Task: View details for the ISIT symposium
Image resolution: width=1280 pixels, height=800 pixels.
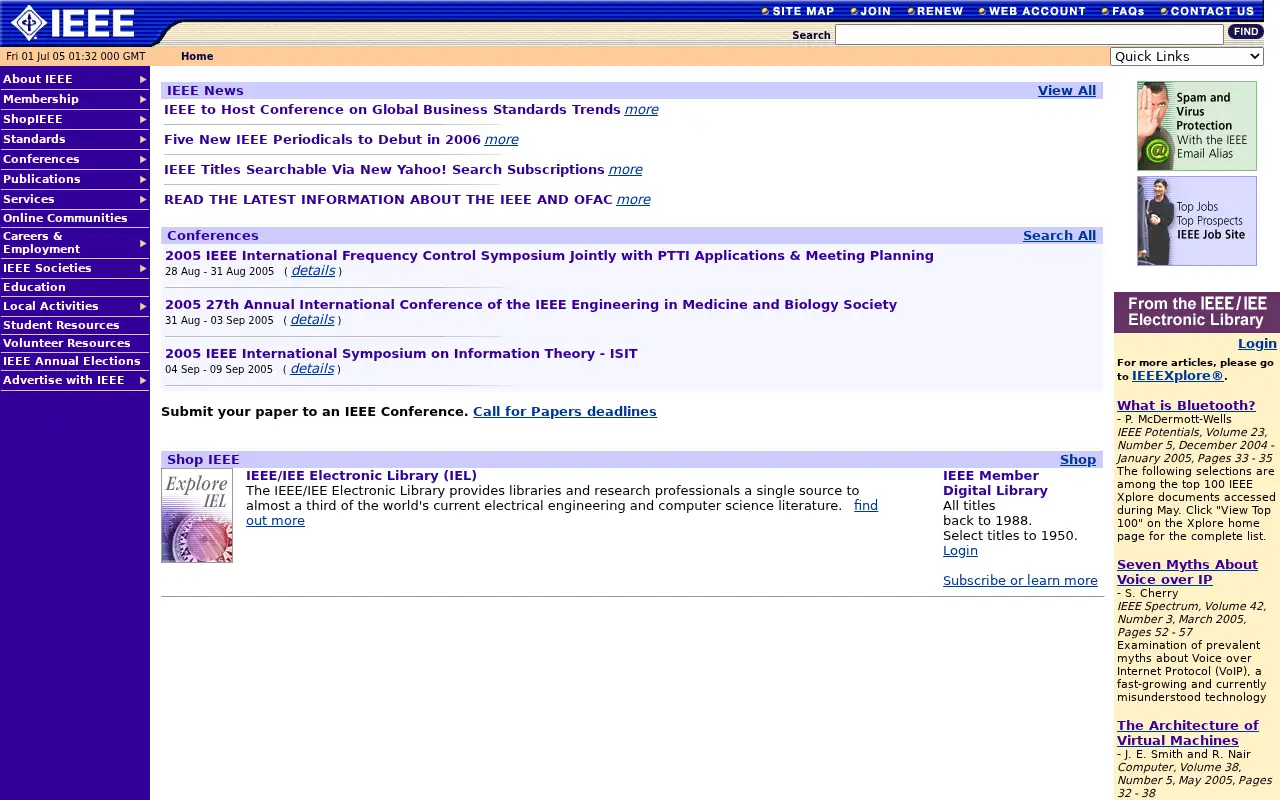Action: 312,369
